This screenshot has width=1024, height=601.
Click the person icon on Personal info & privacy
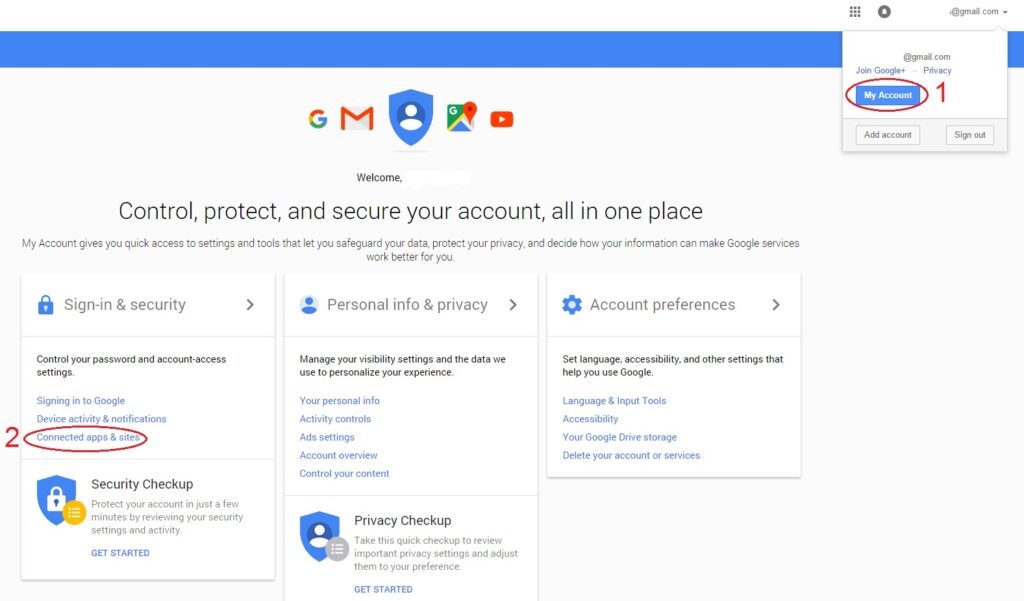308,304
